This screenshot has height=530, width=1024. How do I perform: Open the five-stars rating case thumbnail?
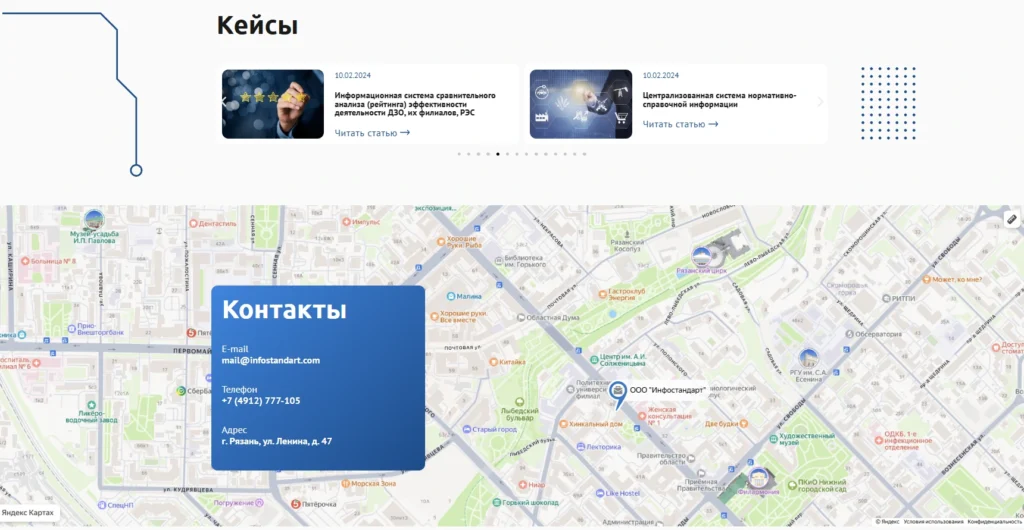click(x=273, y=104)
